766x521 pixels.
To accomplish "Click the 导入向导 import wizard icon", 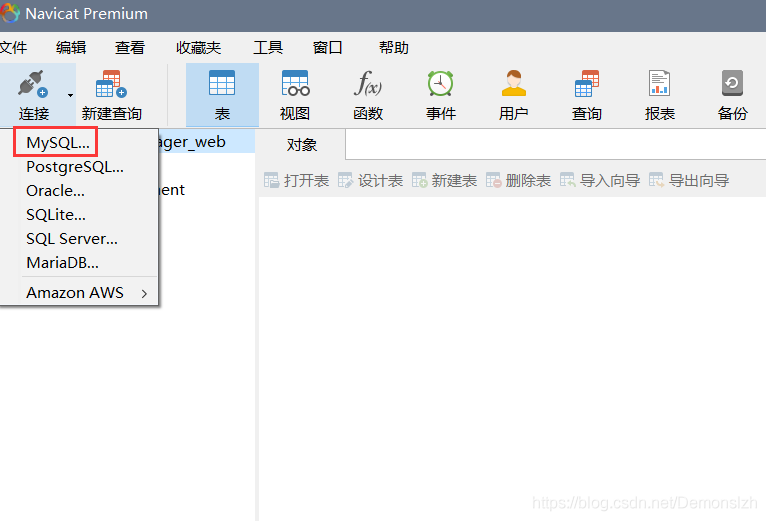I will pyautogui.click(x=567, y=180).
